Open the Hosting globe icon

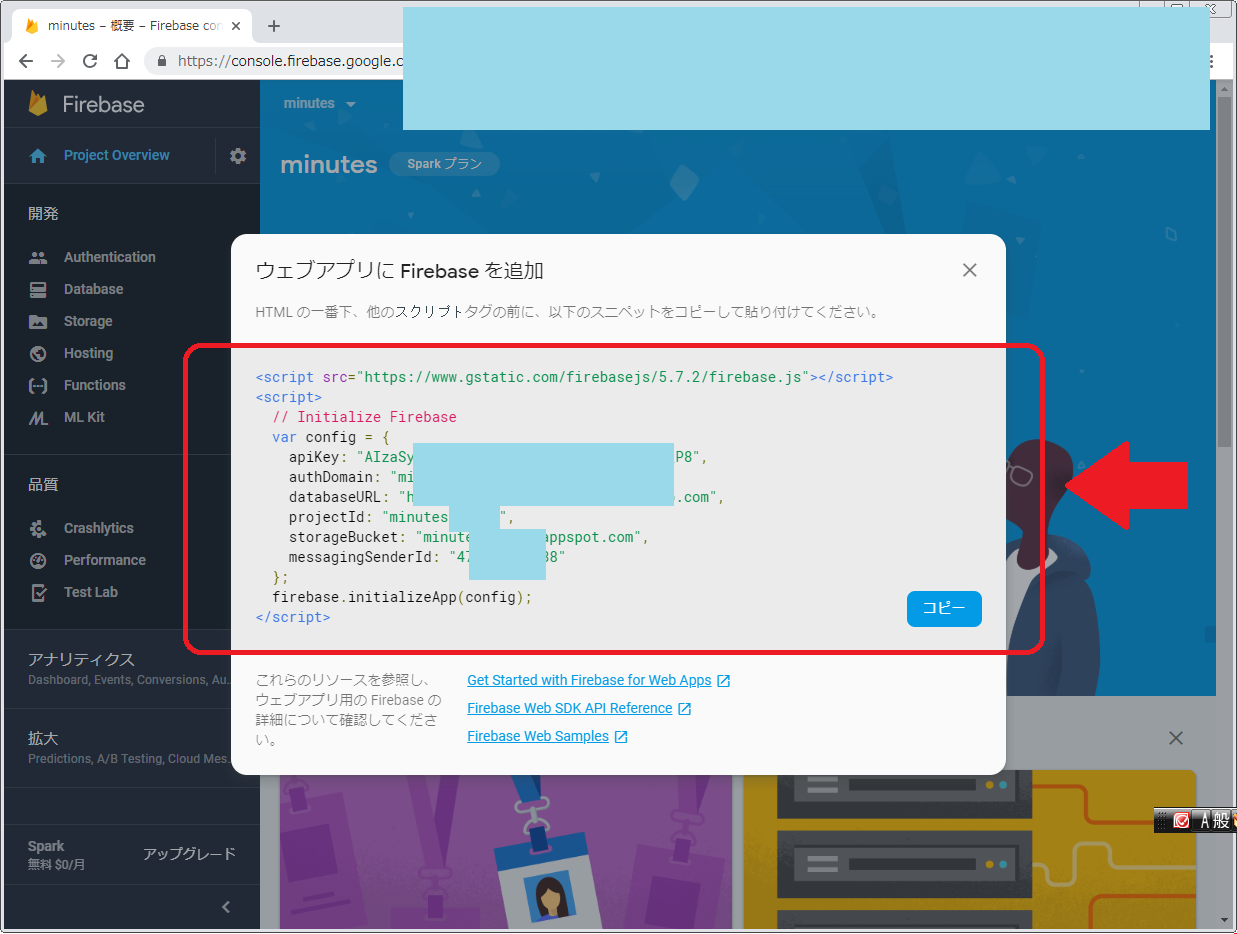pos(38,353)
